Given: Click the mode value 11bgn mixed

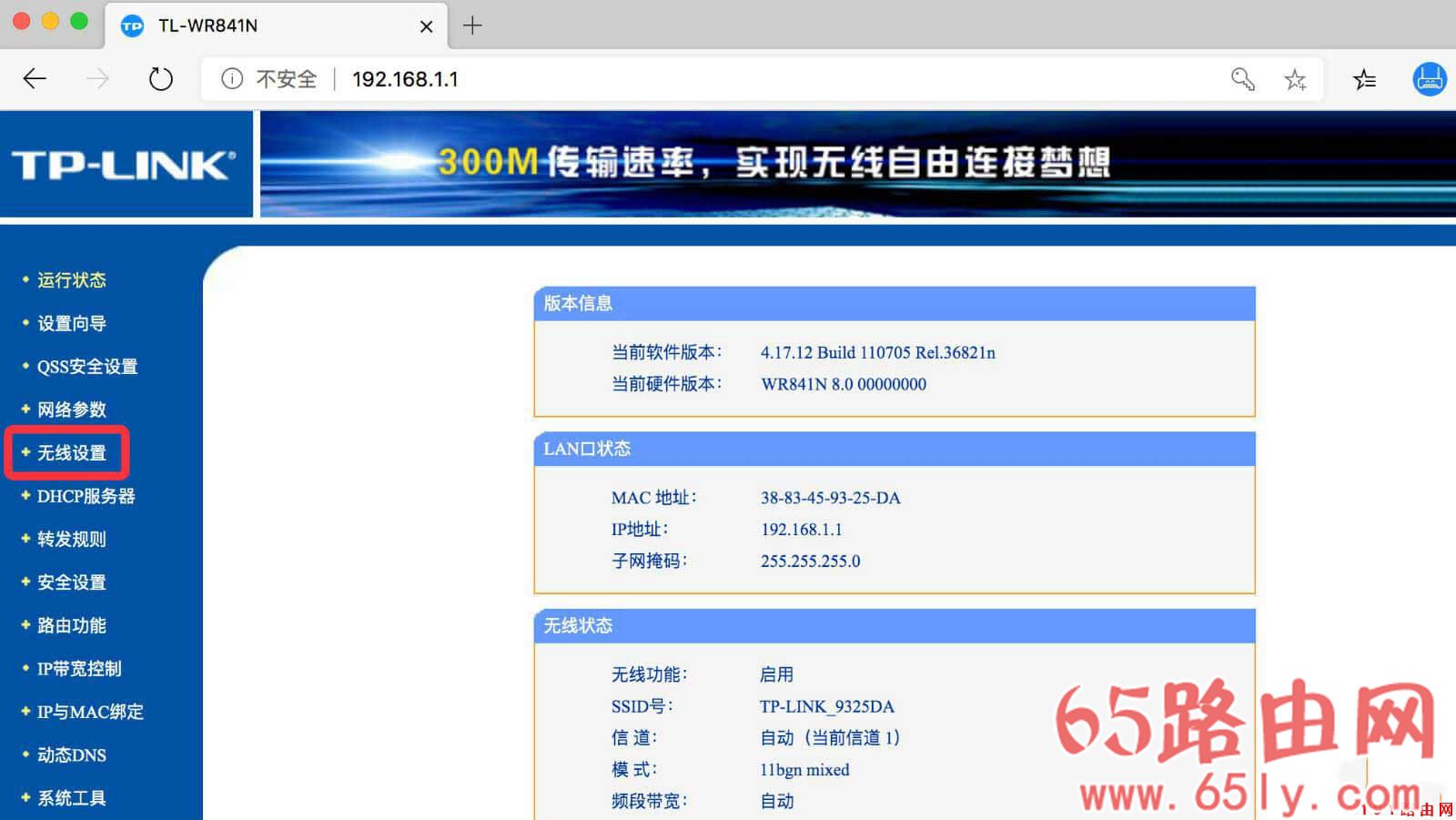Looking at the screenshot, I should point(804,770).
